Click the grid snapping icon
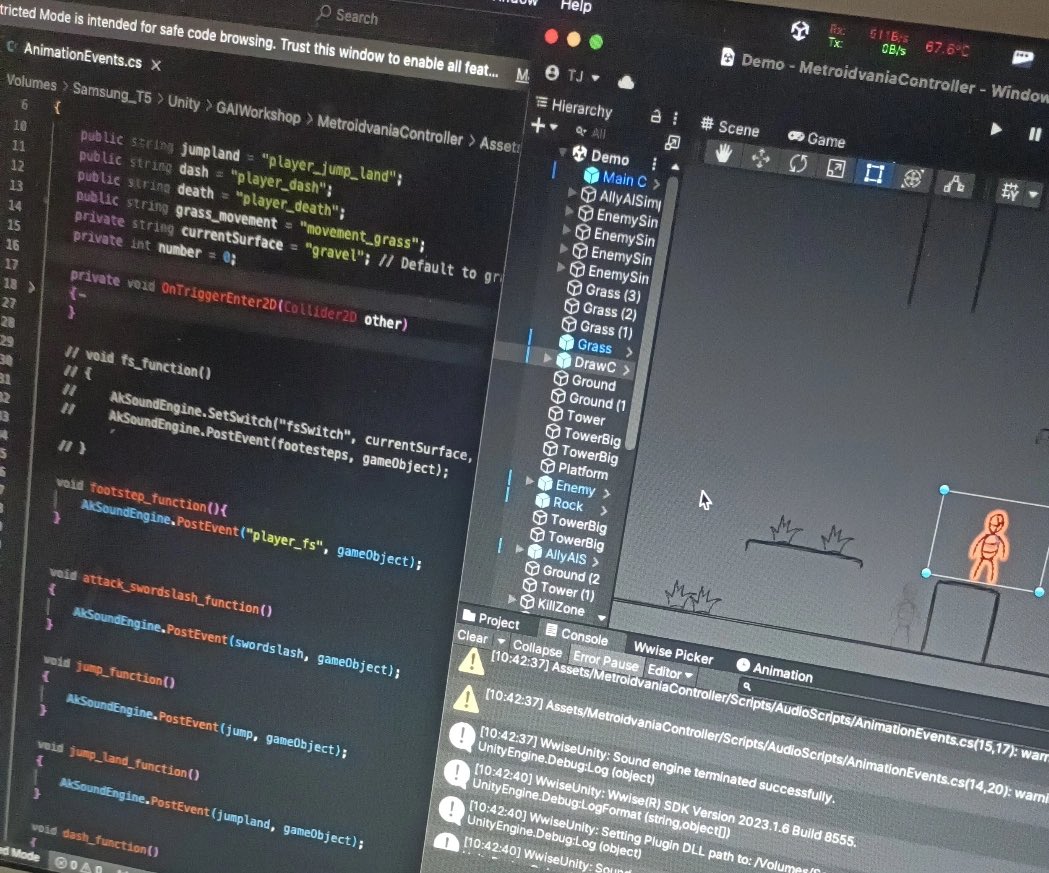The width and height of the screenshot is (1049, 873). click(1010, 191)
